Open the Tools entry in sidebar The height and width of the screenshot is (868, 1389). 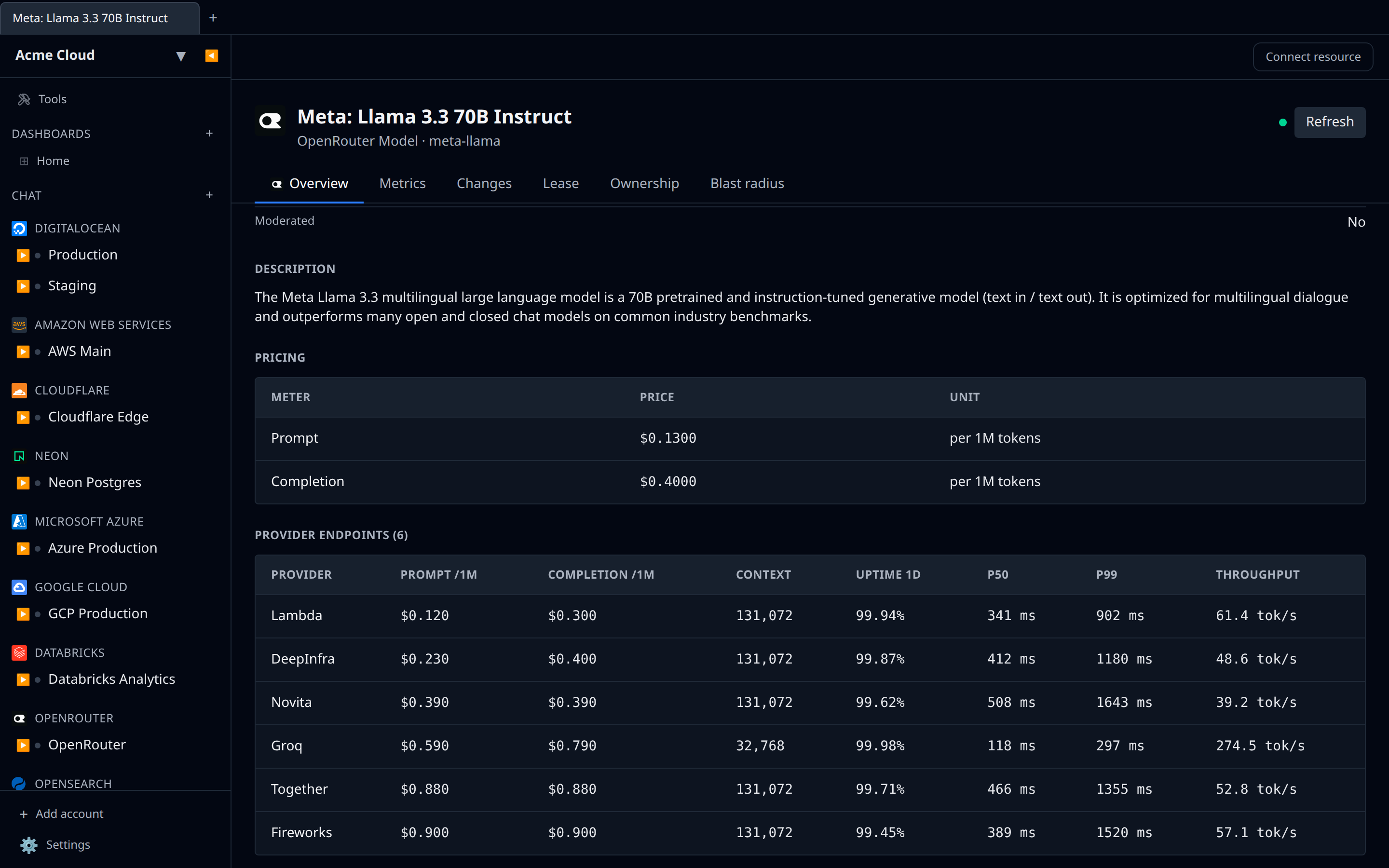52,99
